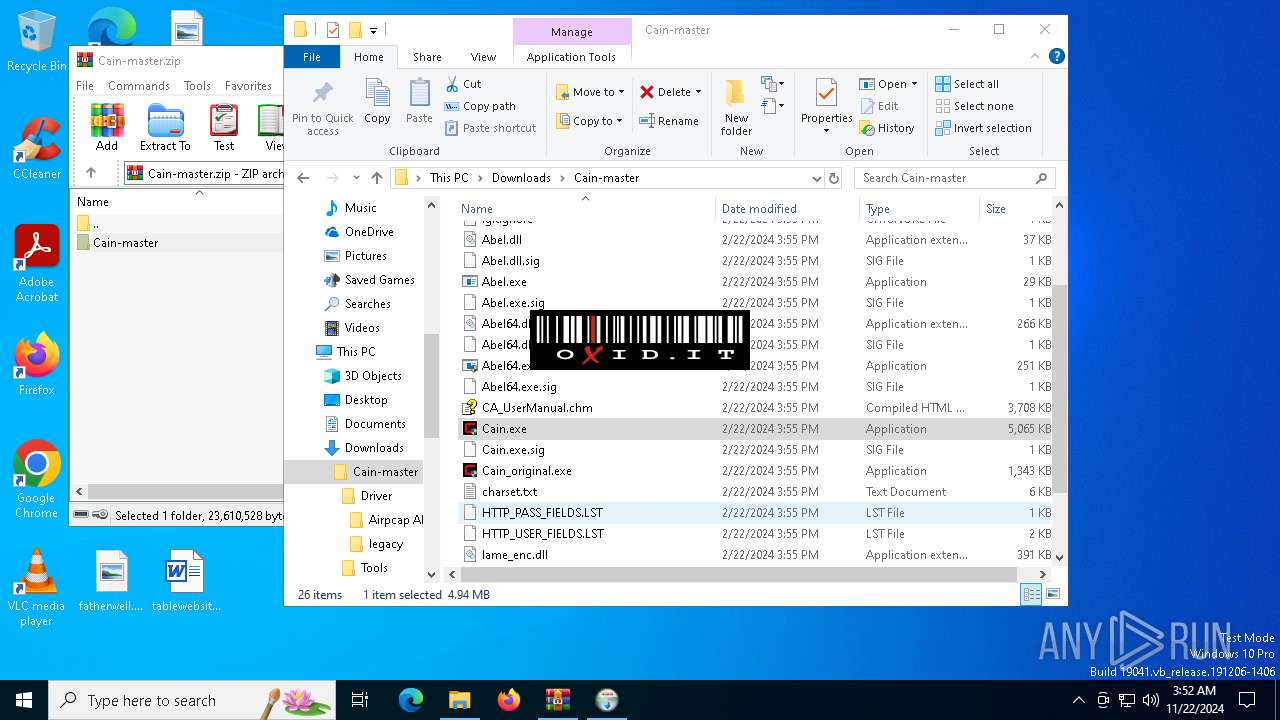Open Quick Access Toolbar customize dropdown

tap(374, 30)
